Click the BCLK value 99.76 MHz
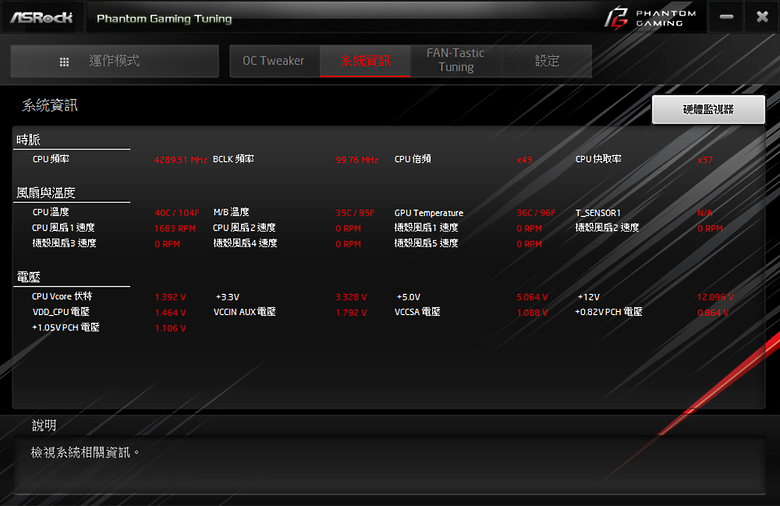 357,160
